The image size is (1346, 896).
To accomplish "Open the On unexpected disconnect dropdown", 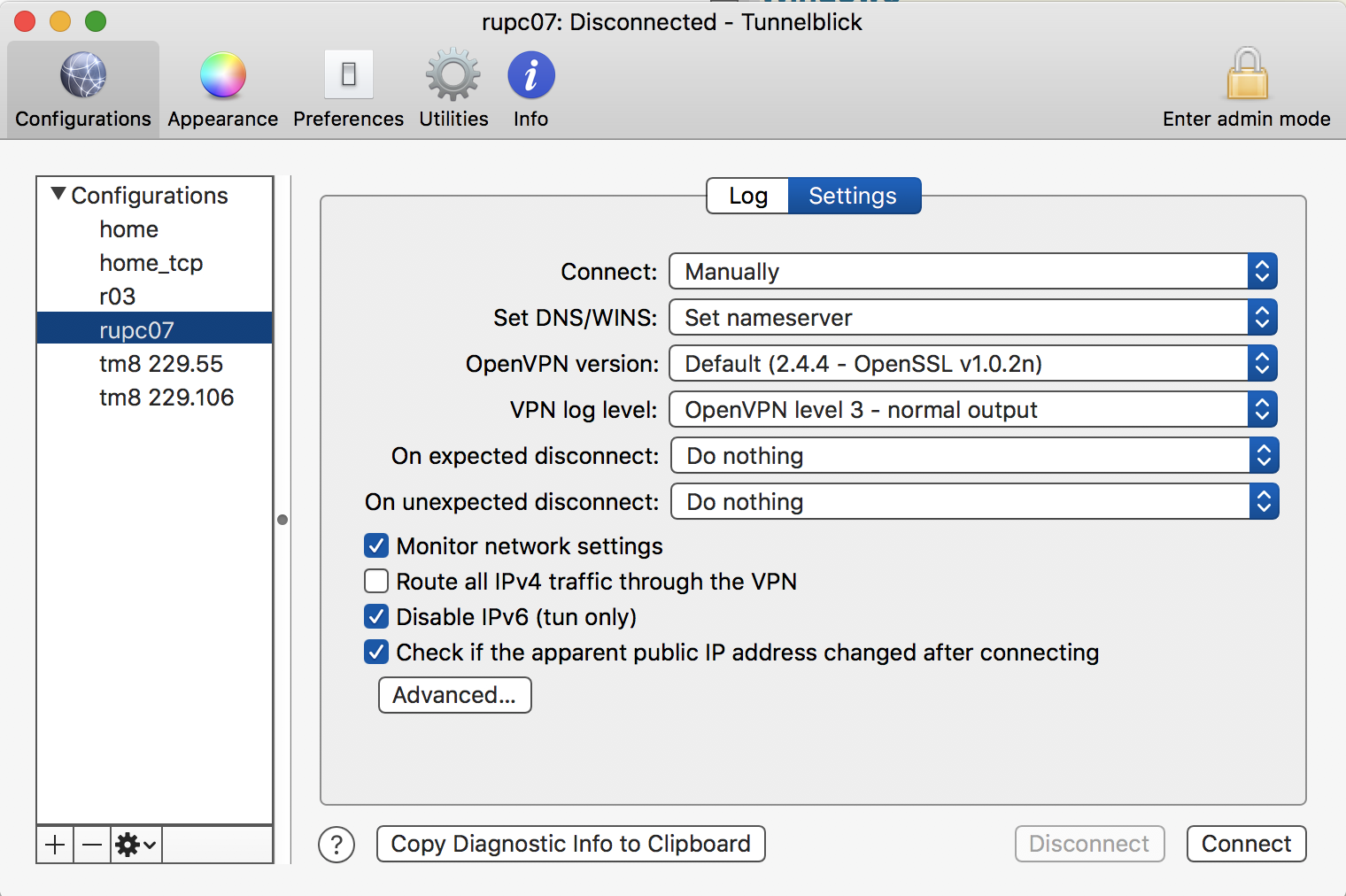I will point(974,501).
